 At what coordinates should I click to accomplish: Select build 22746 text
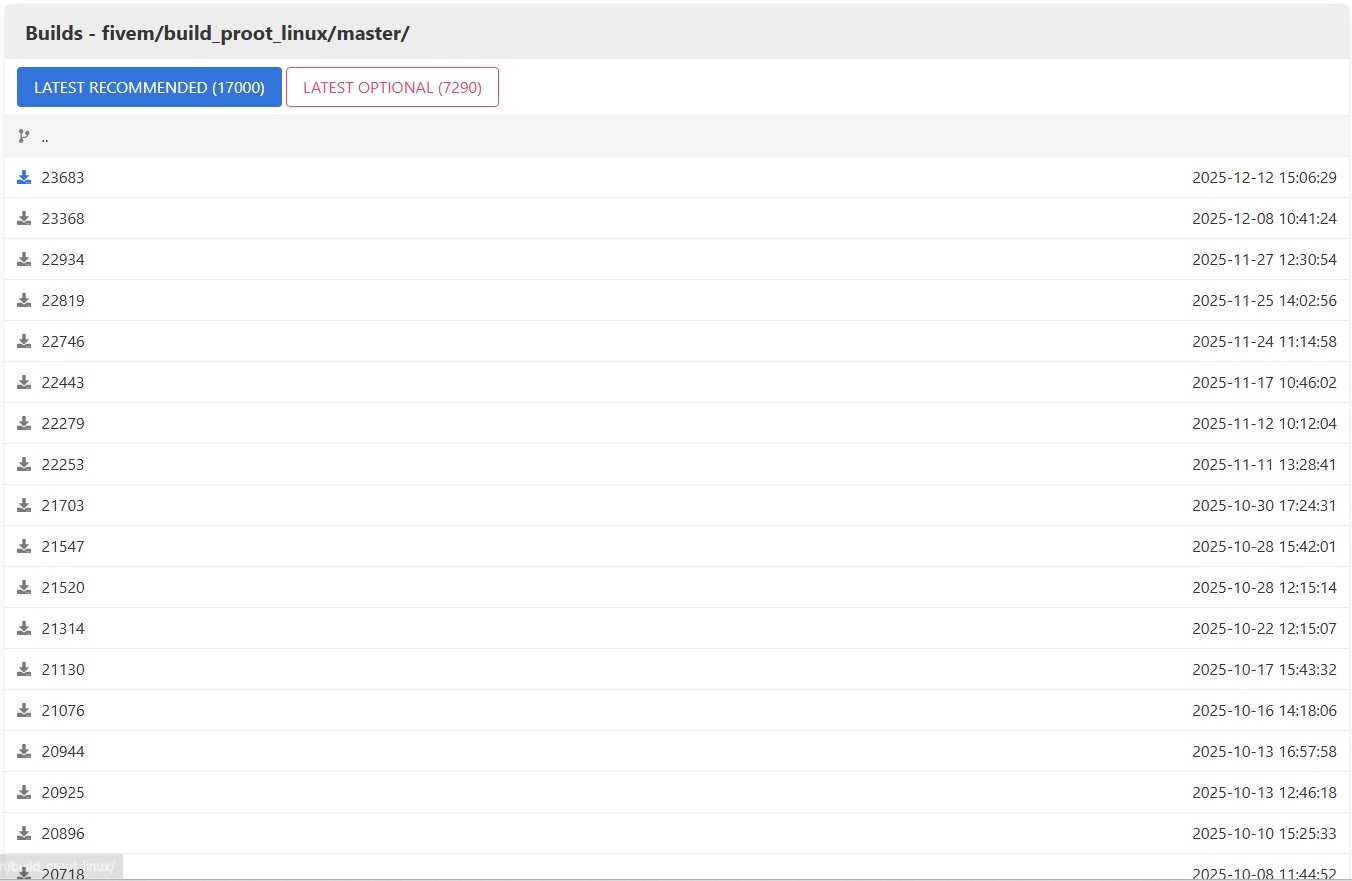[x=63, y=342]
